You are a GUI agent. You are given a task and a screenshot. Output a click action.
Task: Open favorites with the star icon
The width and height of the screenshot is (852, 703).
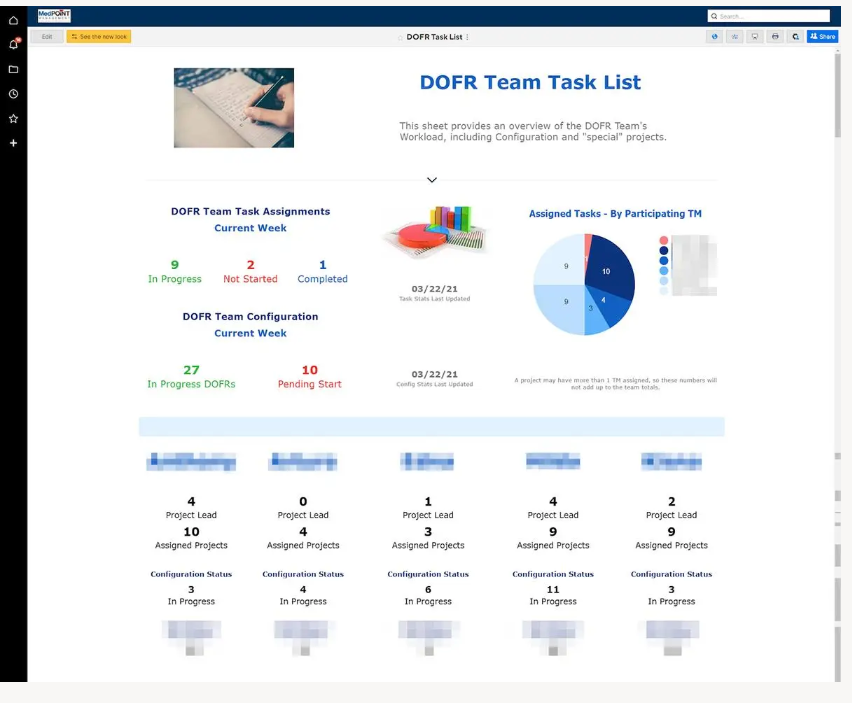13,116
